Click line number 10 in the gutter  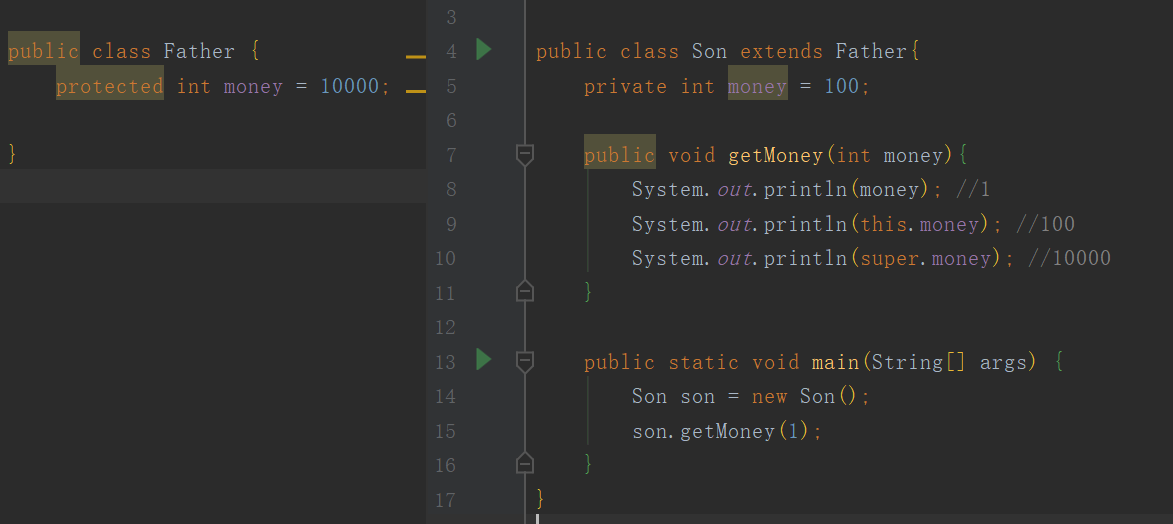pos(445,258)
